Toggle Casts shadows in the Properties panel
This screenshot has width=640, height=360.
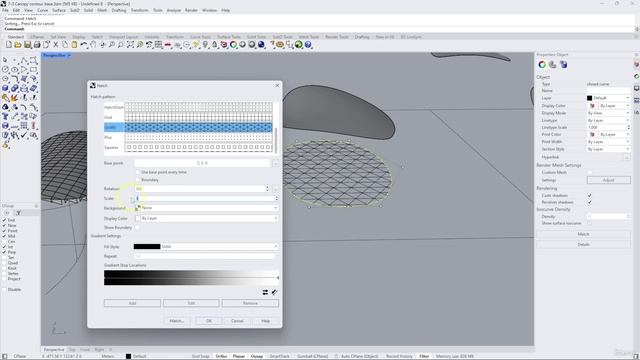click(589, 196)
